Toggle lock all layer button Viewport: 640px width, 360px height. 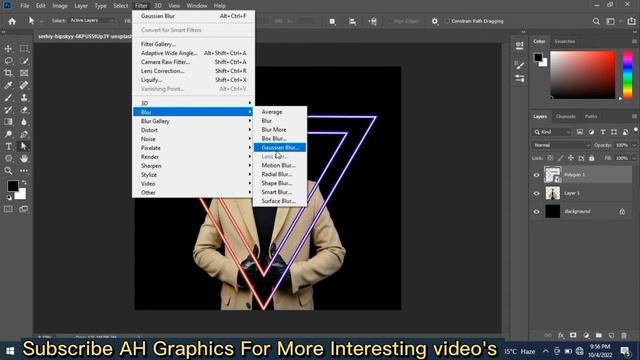591,158
